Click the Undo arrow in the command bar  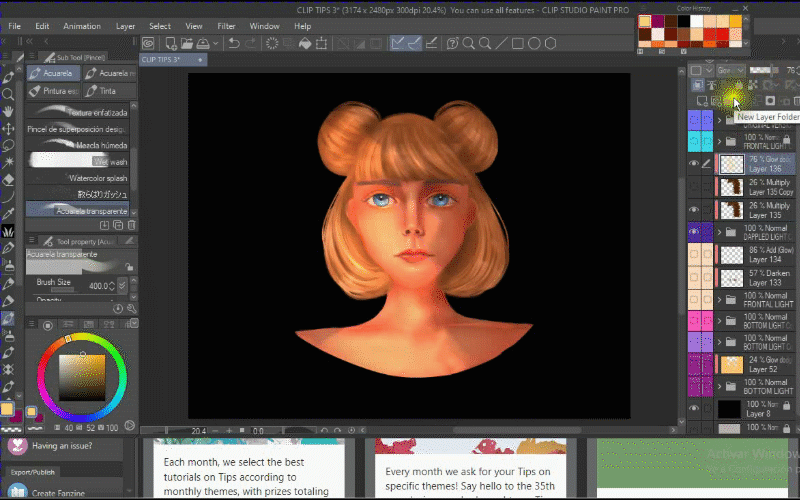pyautogui.click(x=234, y=43)
